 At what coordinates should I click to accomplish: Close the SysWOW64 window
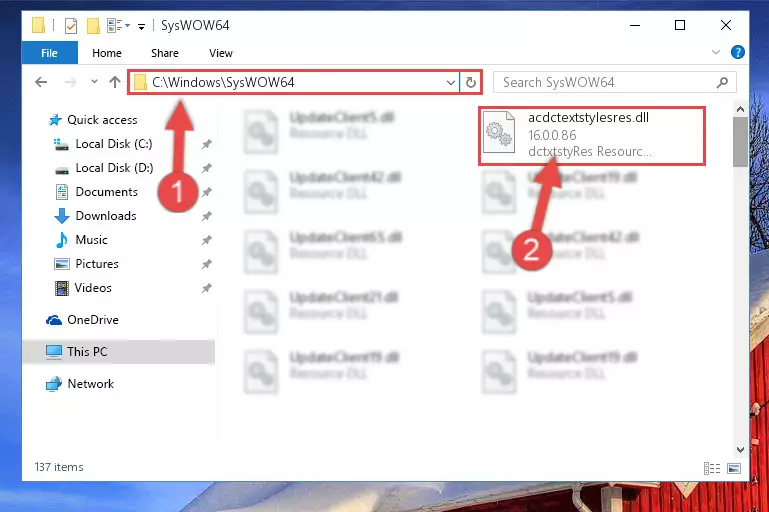725,25
